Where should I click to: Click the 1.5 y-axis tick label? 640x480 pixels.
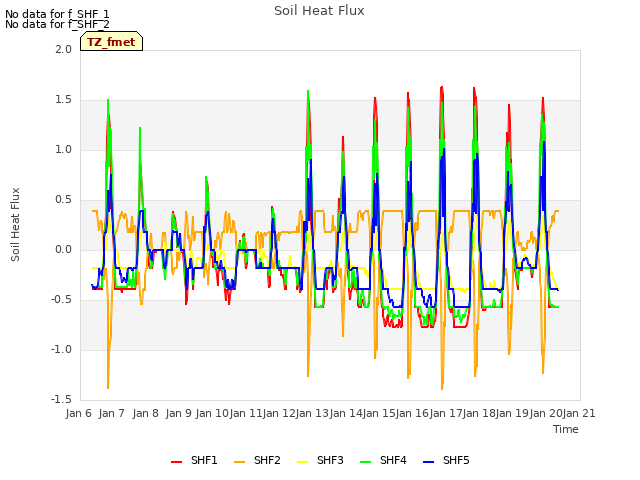tap(63, 100)
